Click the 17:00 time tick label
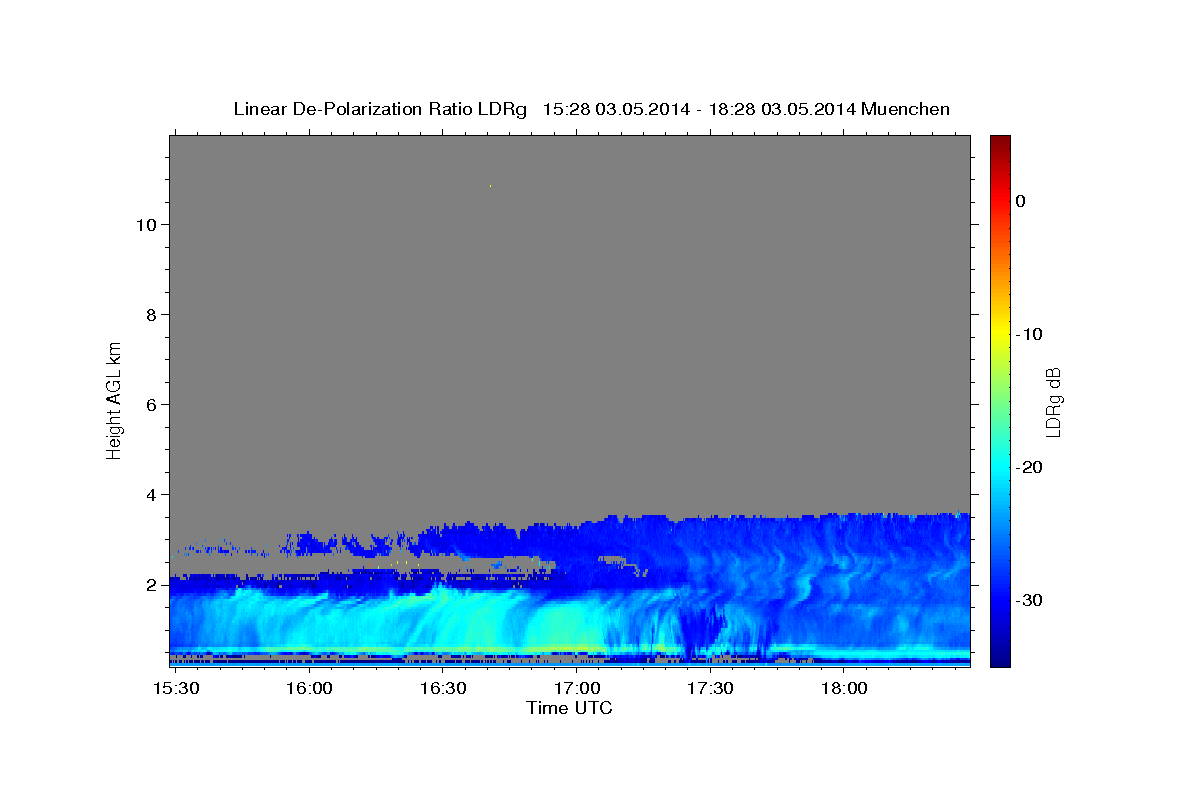Image resolution: width=1200 pixels, height=800 pixels. click(x=577, y=689)
